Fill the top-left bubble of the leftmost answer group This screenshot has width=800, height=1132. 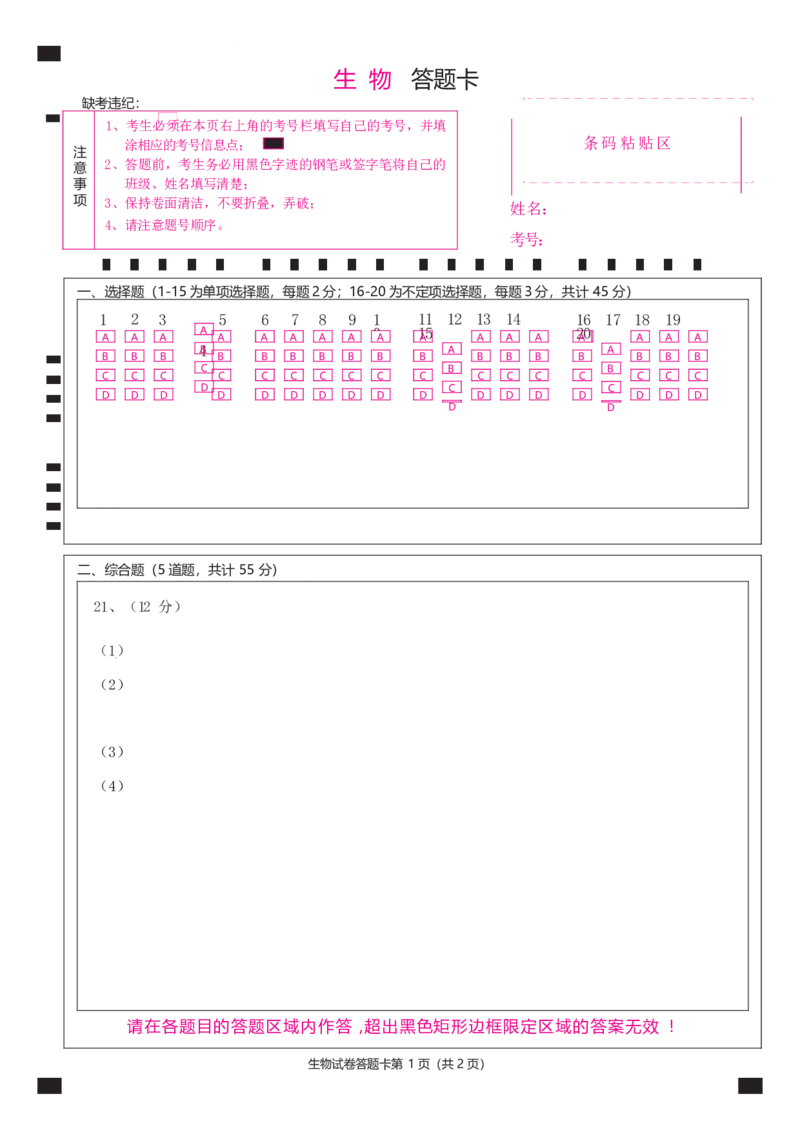[105, 337]
